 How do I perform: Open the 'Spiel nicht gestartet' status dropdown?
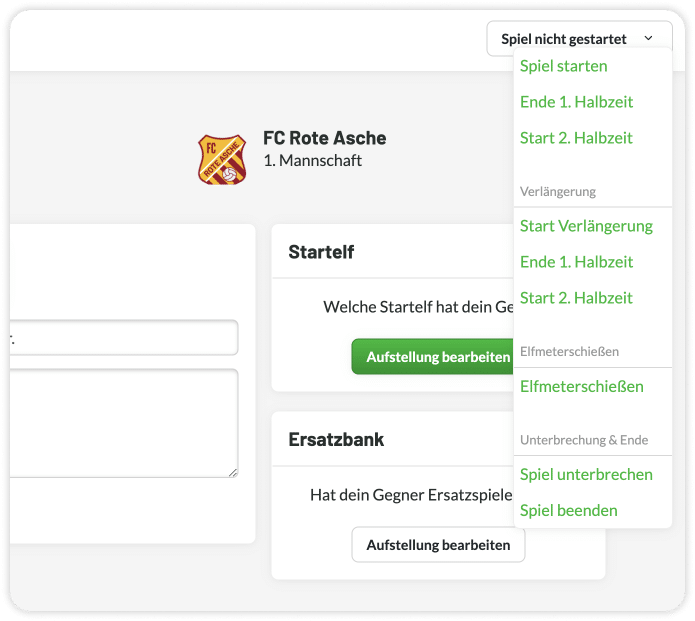click(x=579, y=39)
